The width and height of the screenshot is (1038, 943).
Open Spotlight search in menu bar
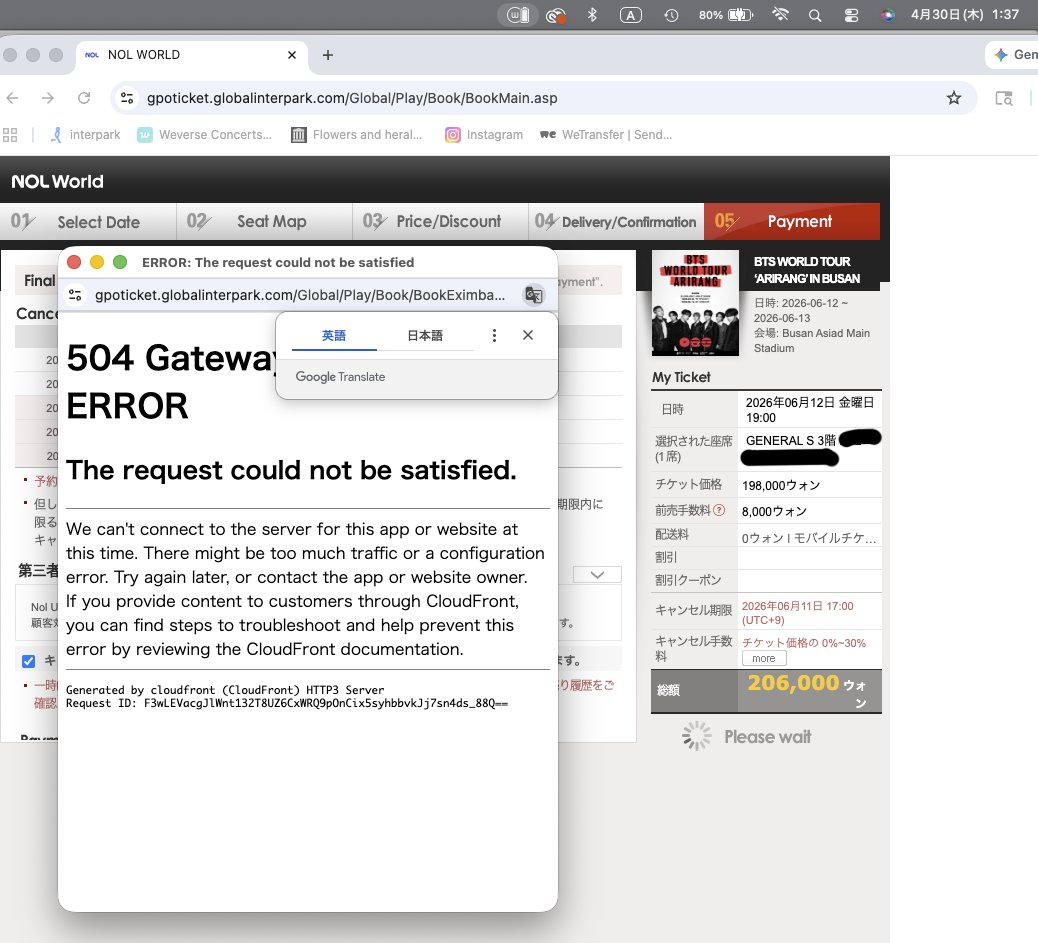pos(815,15)
